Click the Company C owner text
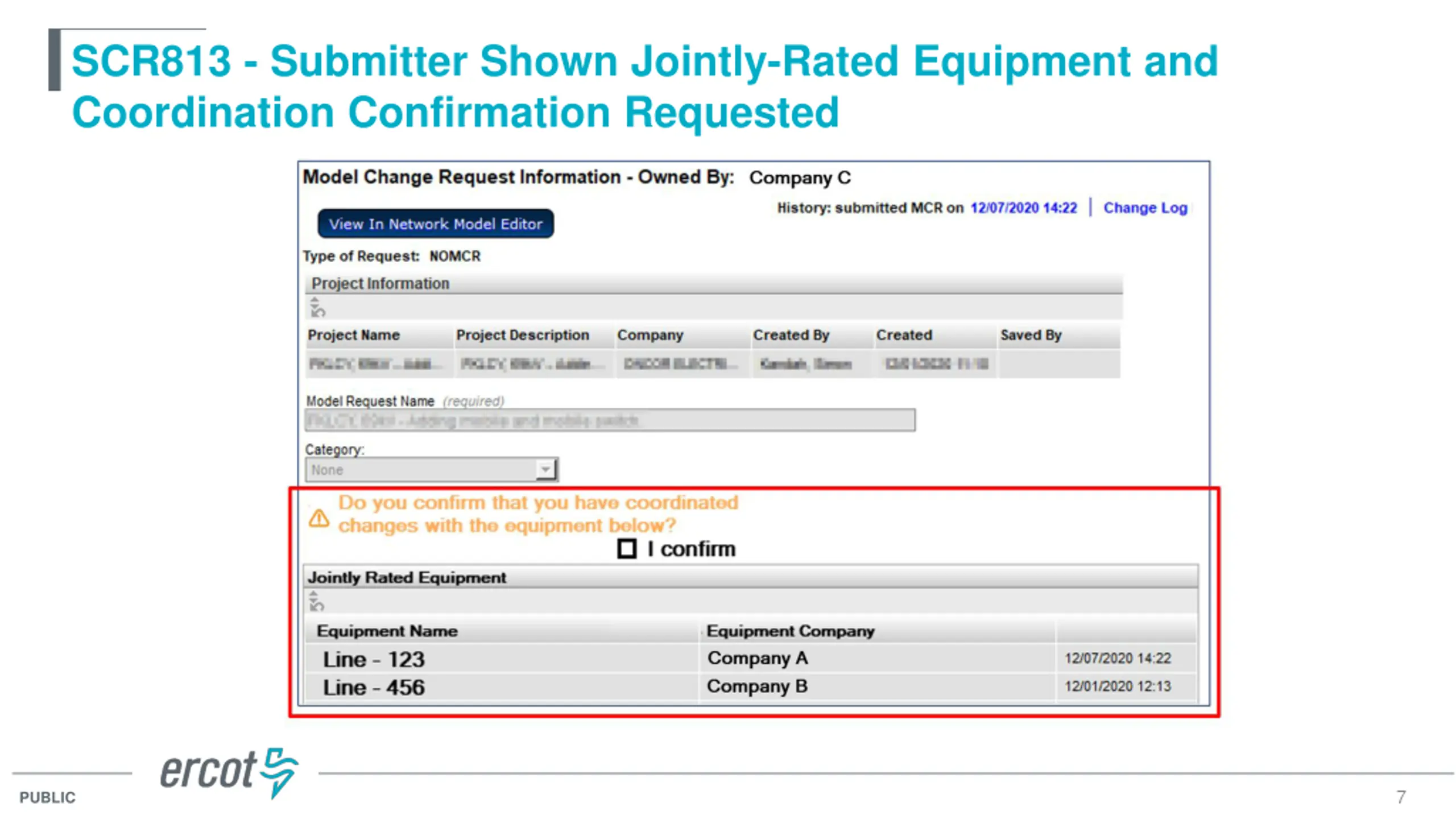The image size is (1456, 819). [799, 177]
